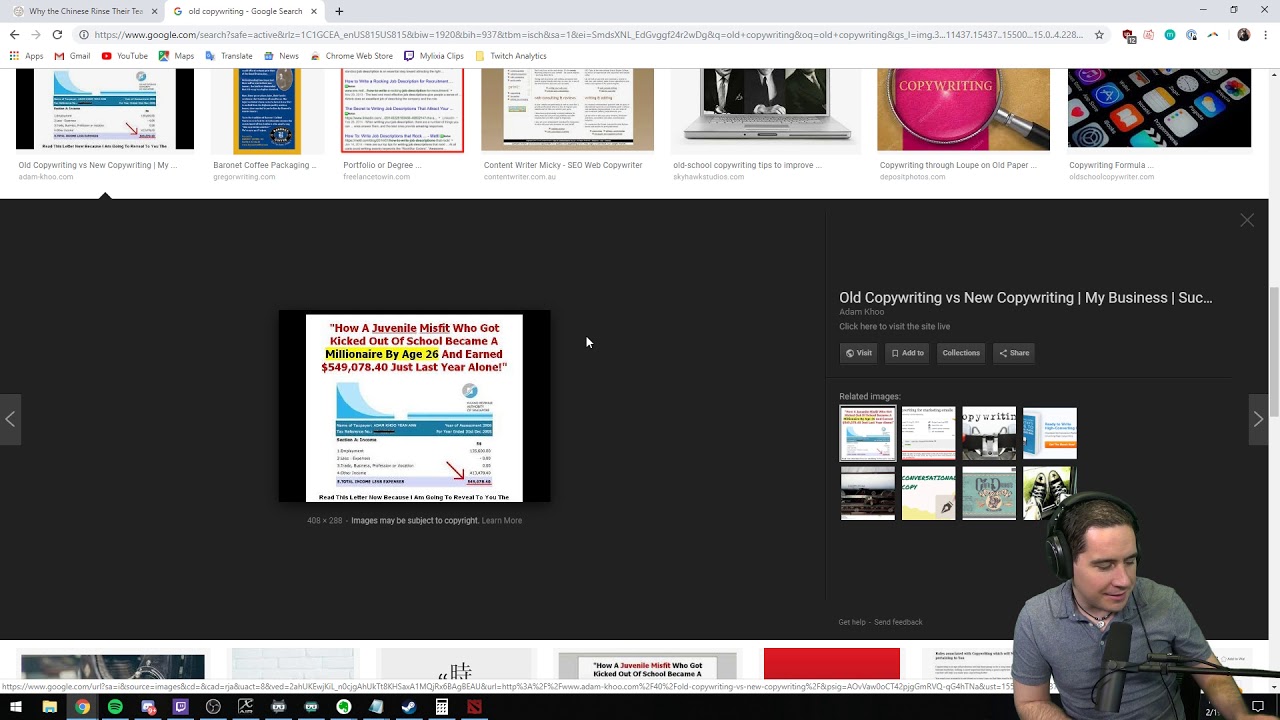Click the browser address bar
Screen dimensions: 1280x720
(590, 34)
